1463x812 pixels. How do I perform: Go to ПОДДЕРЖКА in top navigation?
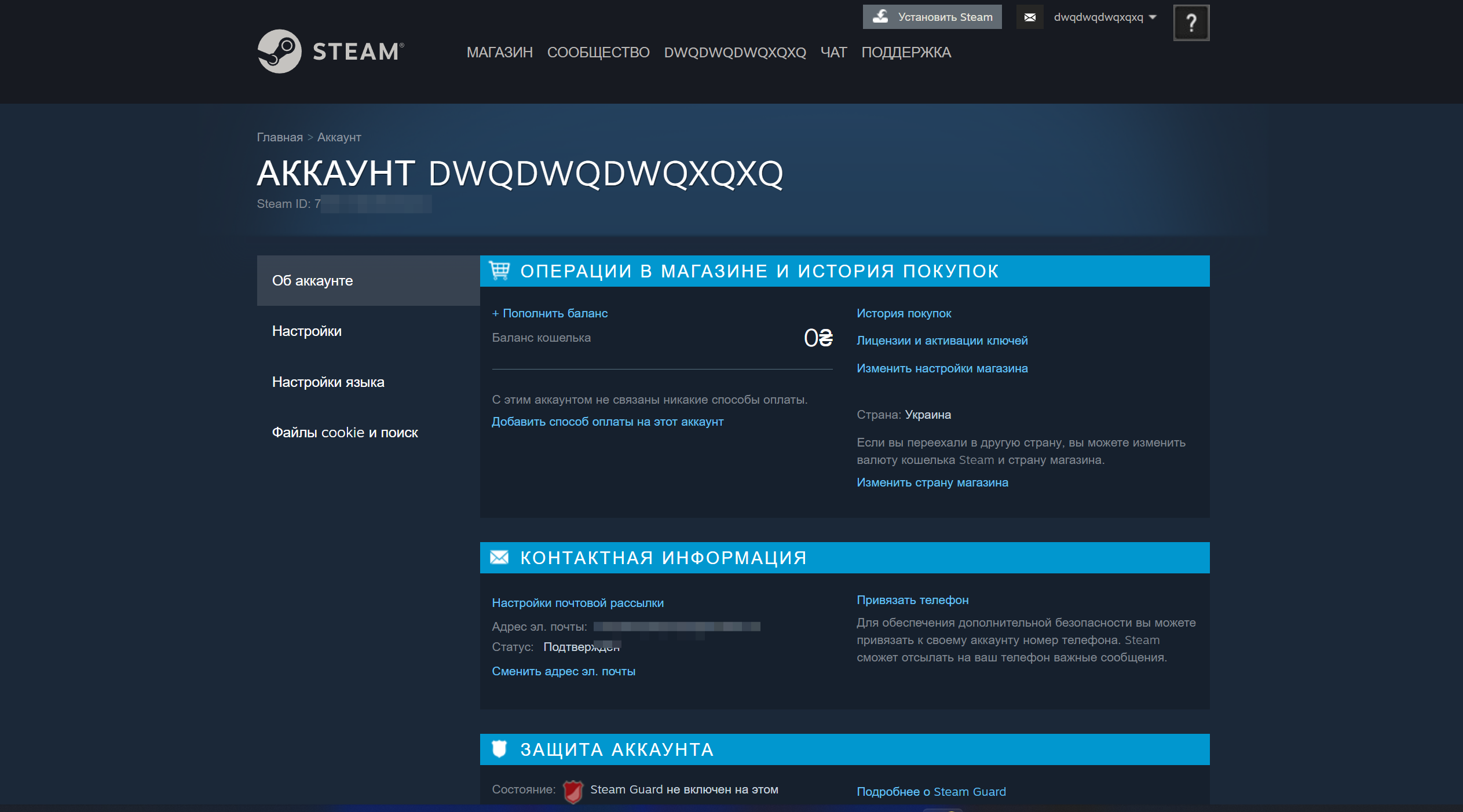906,53
